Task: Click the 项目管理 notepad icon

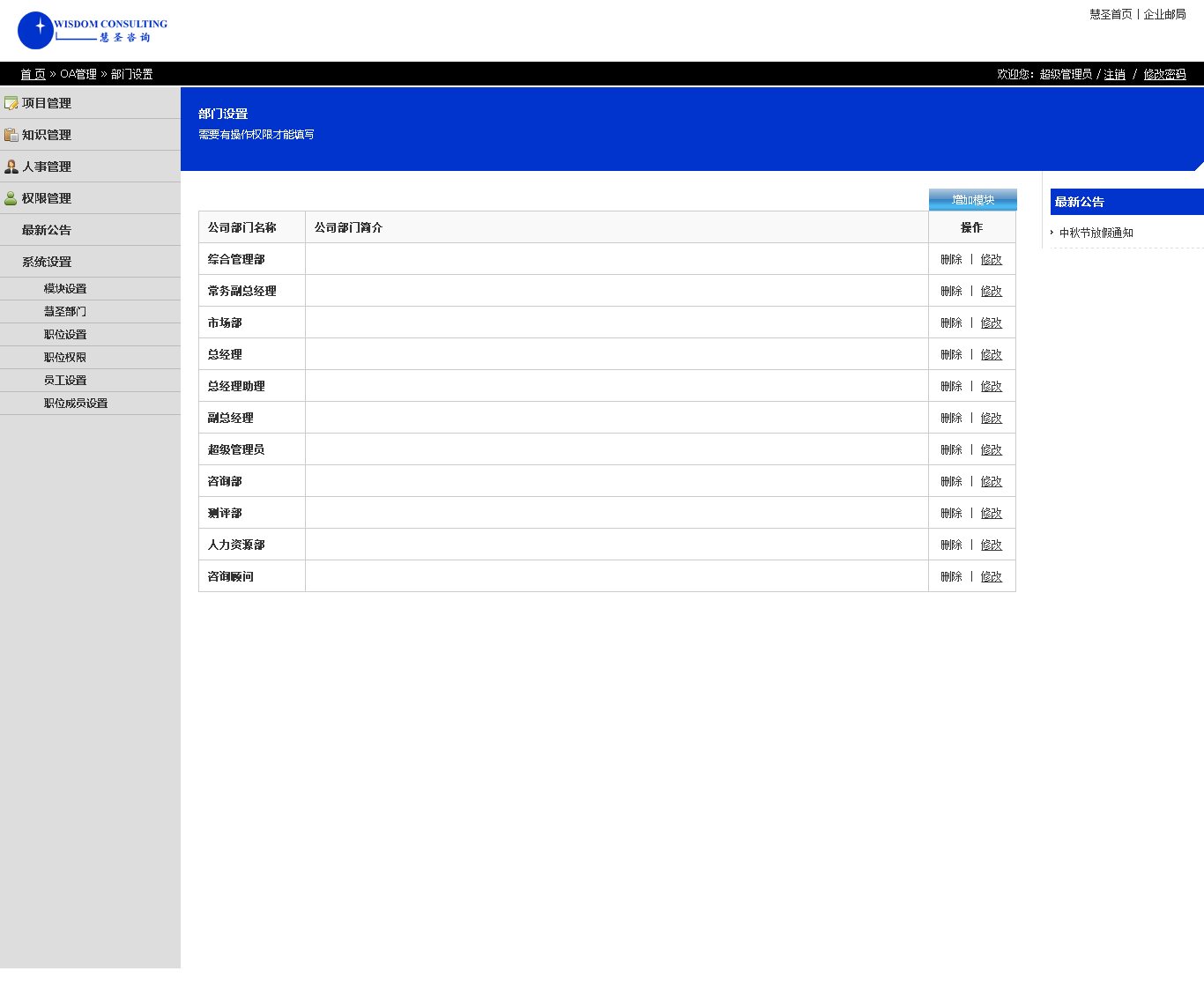Action: 11,103
